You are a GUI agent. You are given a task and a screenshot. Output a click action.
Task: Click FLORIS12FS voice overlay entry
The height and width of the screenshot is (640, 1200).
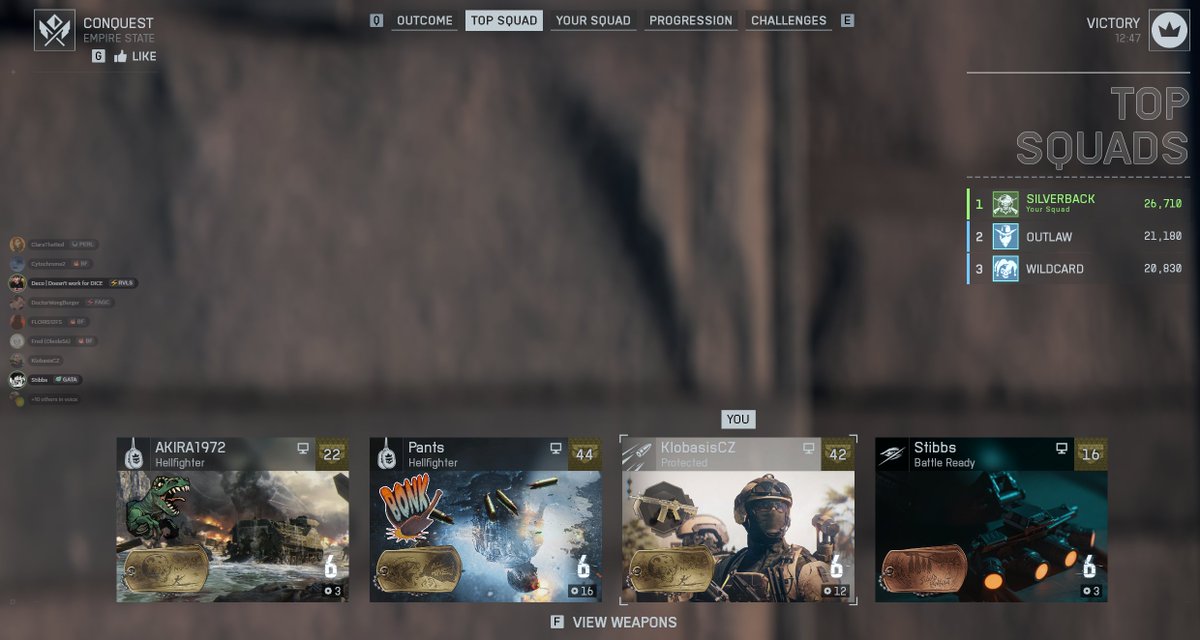49,322
